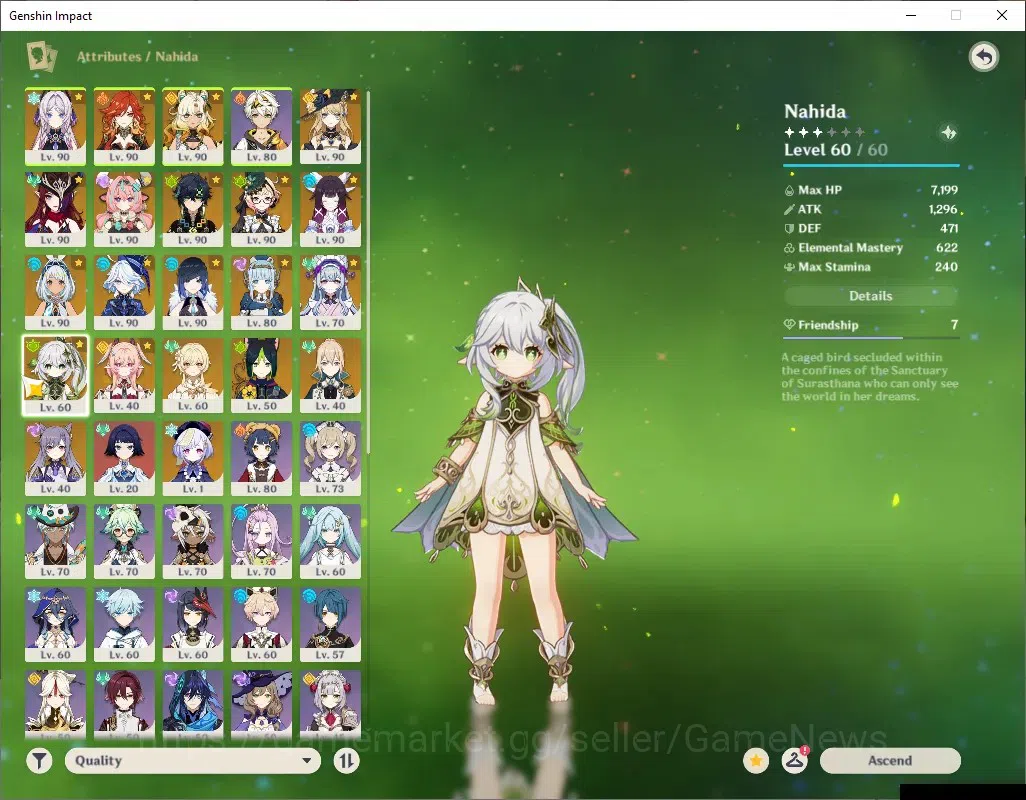Select the Lv. 20 character card

click(x=124, y=459)
